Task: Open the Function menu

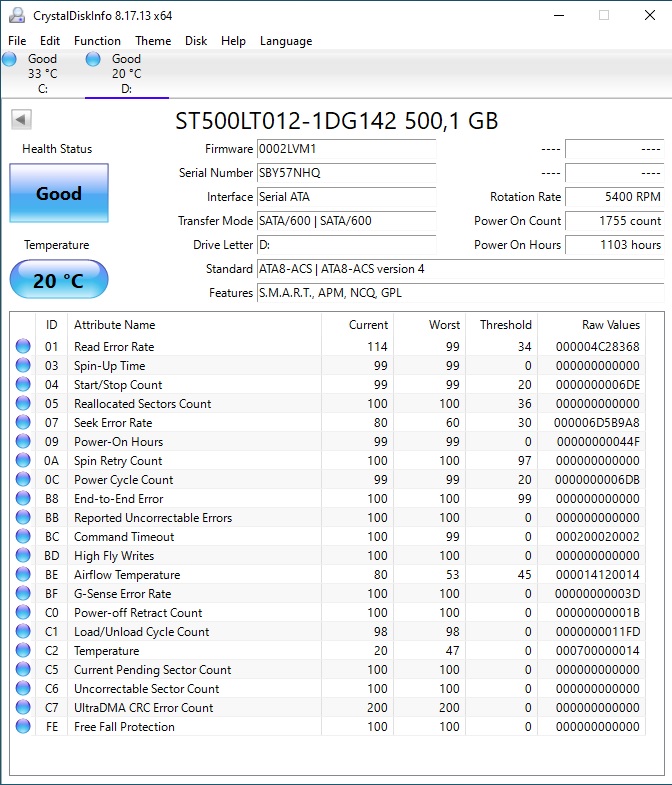Action: [x=97, y=41]
